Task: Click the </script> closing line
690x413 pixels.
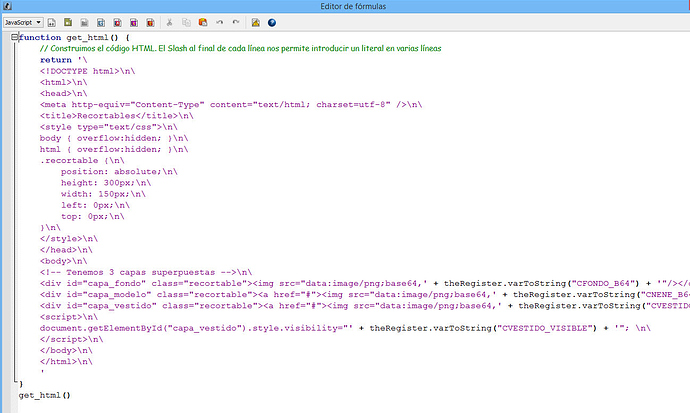Action: (x=71, y=340)
